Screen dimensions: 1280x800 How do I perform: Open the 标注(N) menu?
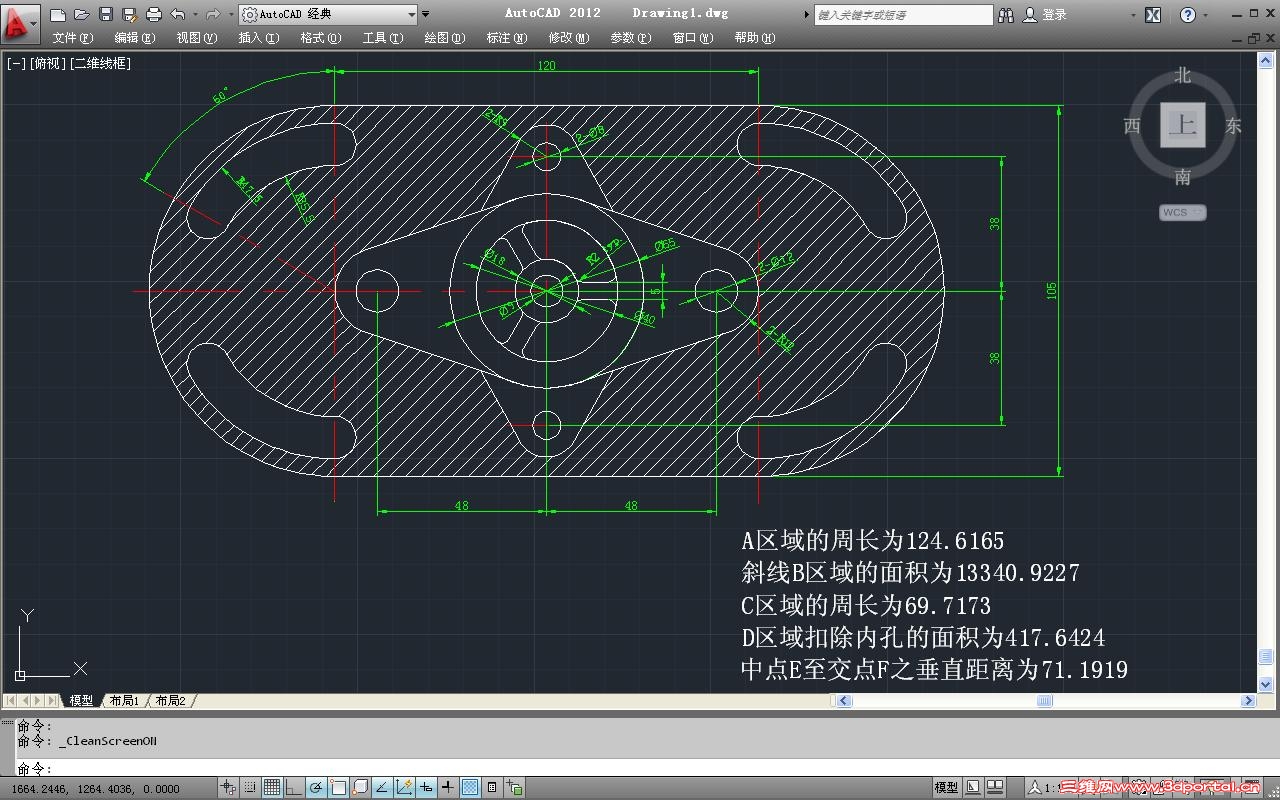click(x=507, y=38)
